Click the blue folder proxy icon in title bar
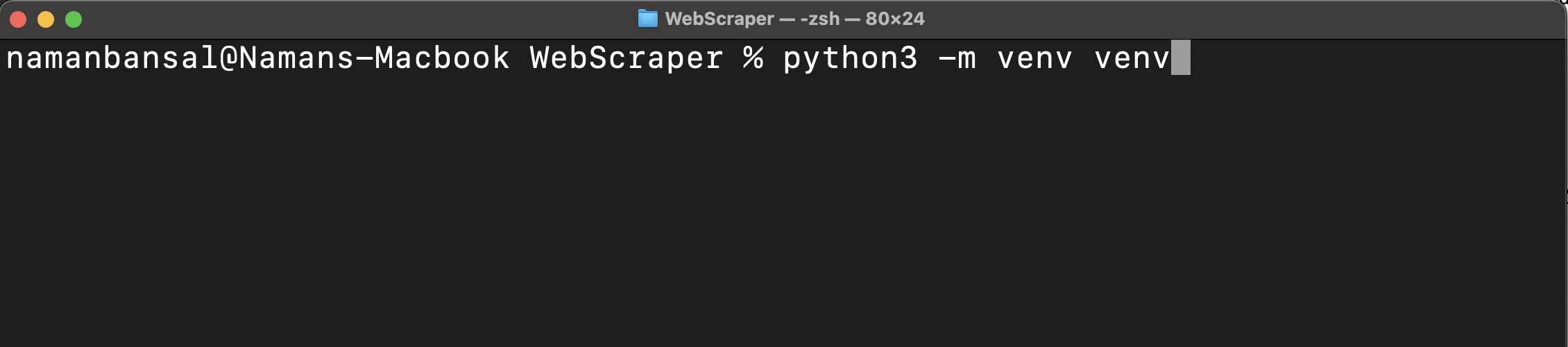Image resolution: width=1568 pixels, height=347 pixels. coord(647,19)
